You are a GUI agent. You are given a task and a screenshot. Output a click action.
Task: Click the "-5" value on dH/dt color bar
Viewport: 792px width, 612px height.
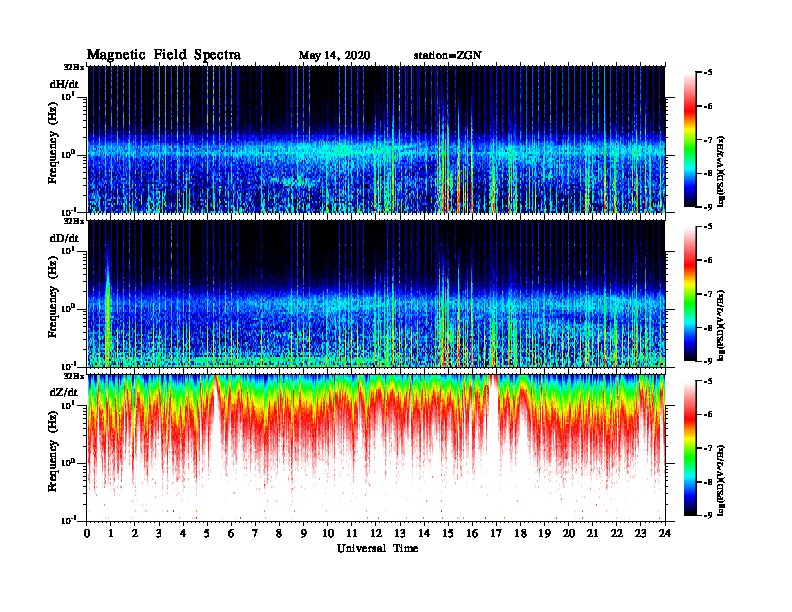point(708,73)
